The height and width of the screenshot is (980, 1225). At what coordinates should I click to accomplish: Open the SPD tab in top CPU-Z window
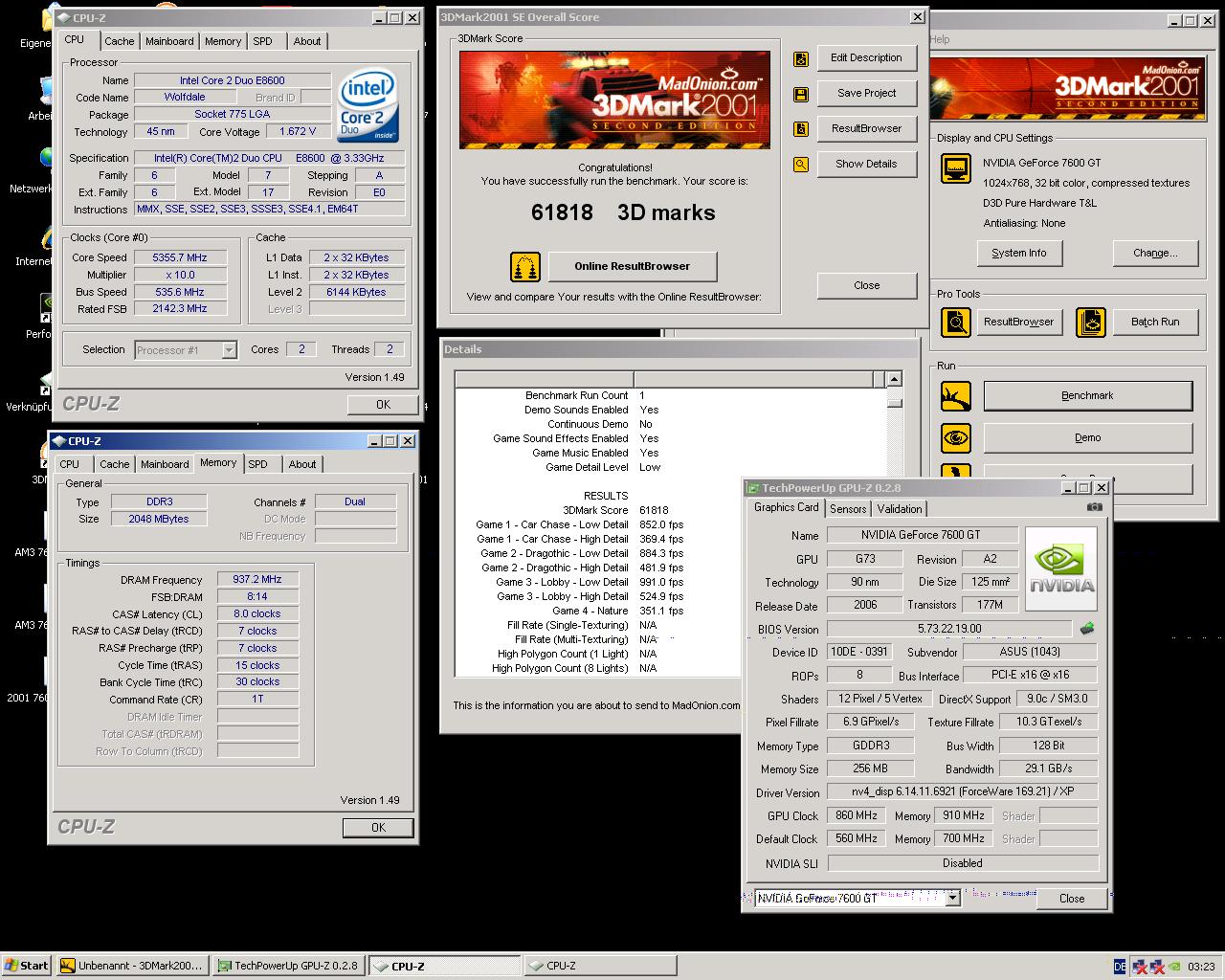(x=262, y=41)
